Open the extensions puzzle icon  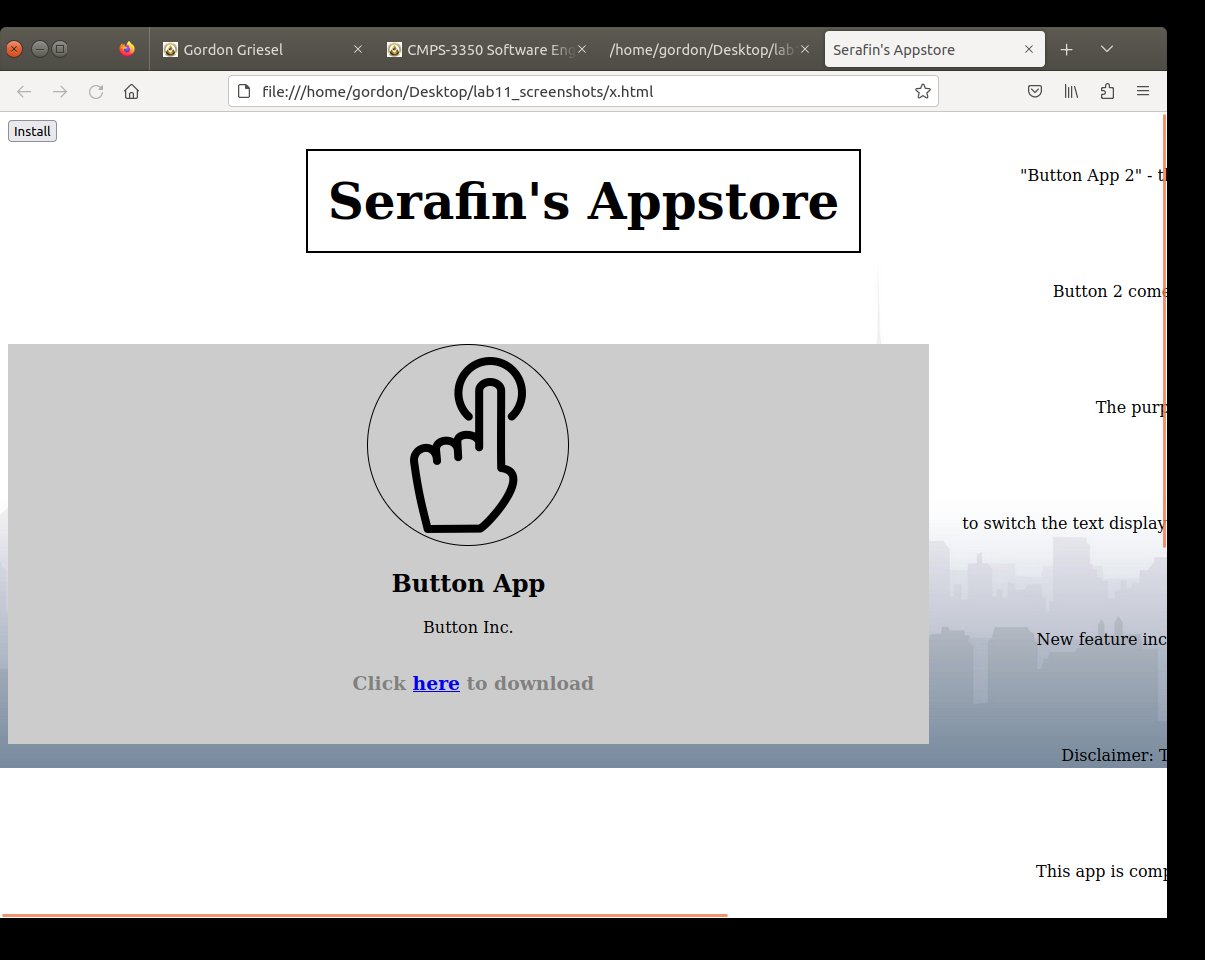[x=1107, y=92]
